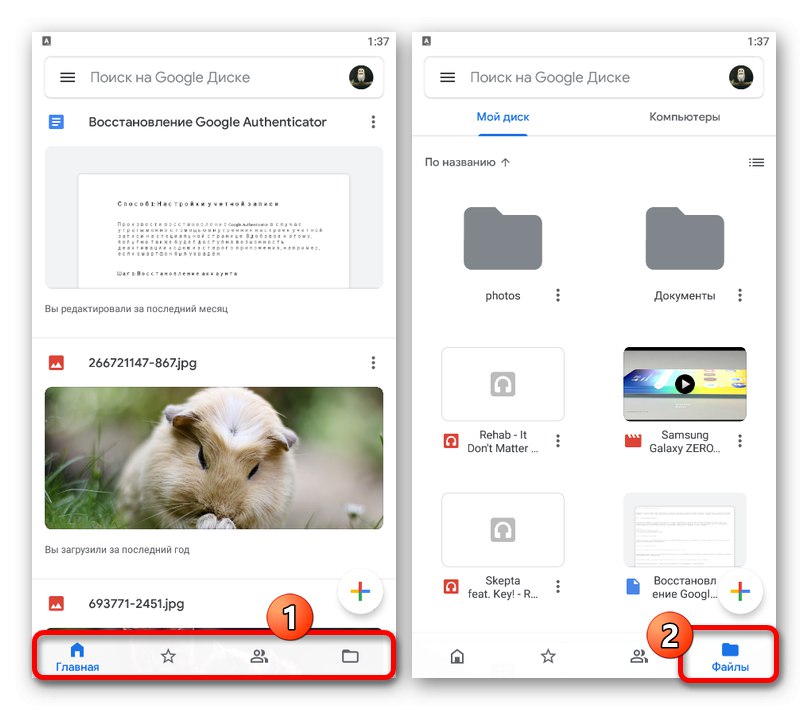Screen dimensions: 808x710
Task: Change sort order По названию
Action: click(467, 162)
